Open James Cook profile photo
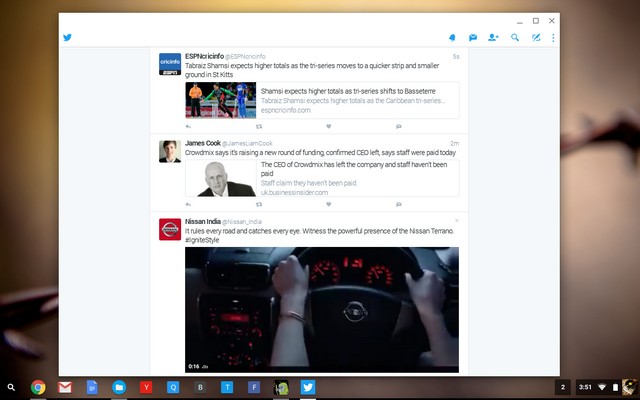Viewport: 640px width, 400px height. coord(170,151)
